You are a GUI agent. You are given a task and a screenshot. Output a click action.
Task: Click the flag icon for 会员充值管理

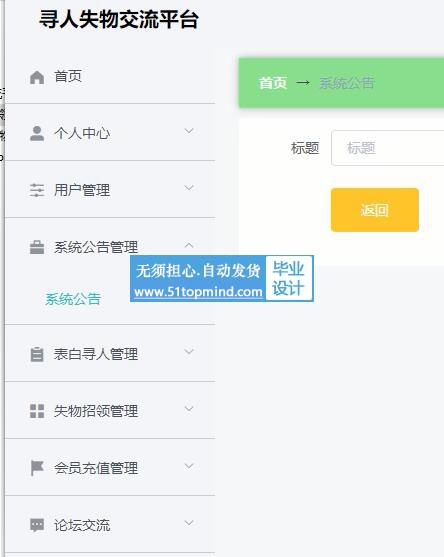[37, 468]
